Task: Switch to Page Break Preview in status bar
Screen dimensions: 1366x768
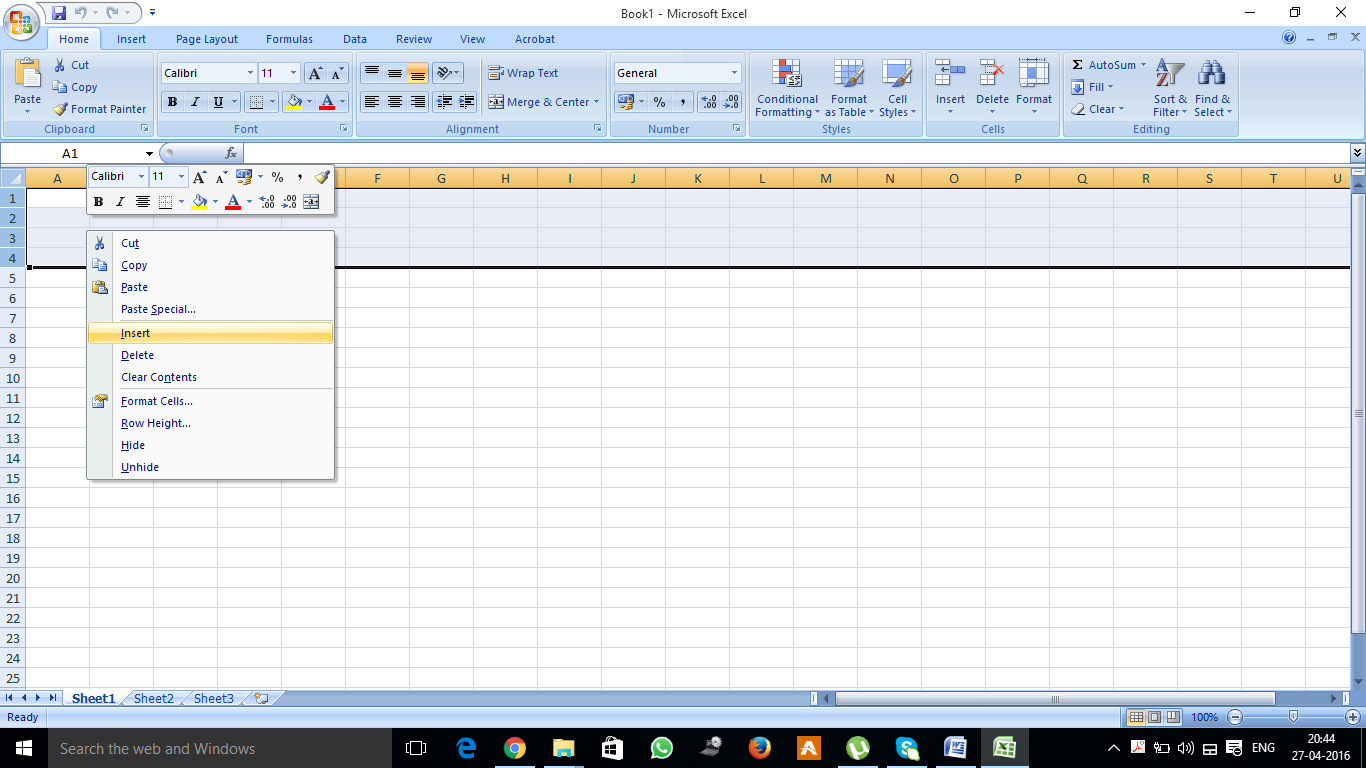Action: point(1172,717)
